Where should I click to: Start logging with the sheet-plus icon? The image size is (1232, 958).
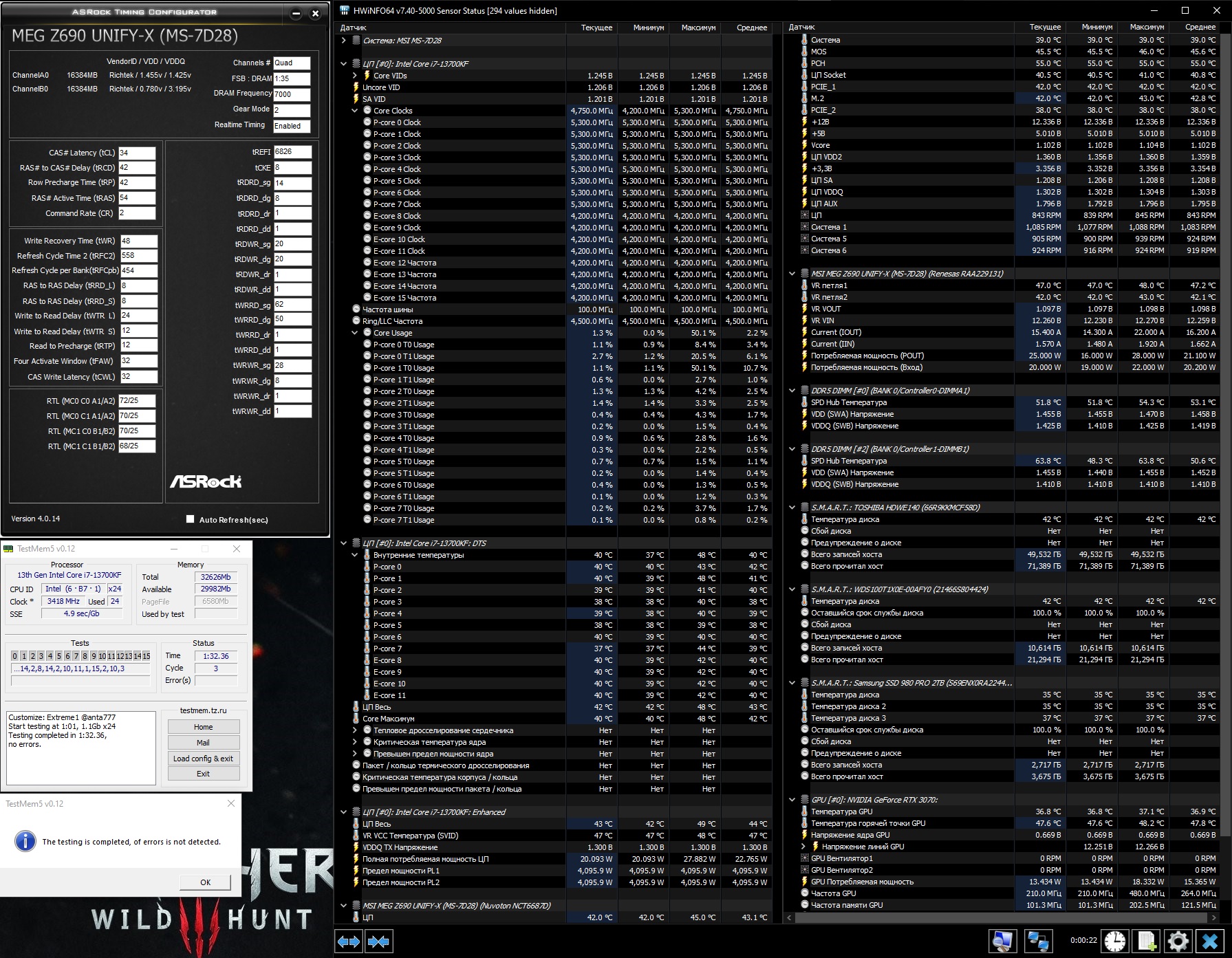pyautogui.click(x=1146, y=941)
